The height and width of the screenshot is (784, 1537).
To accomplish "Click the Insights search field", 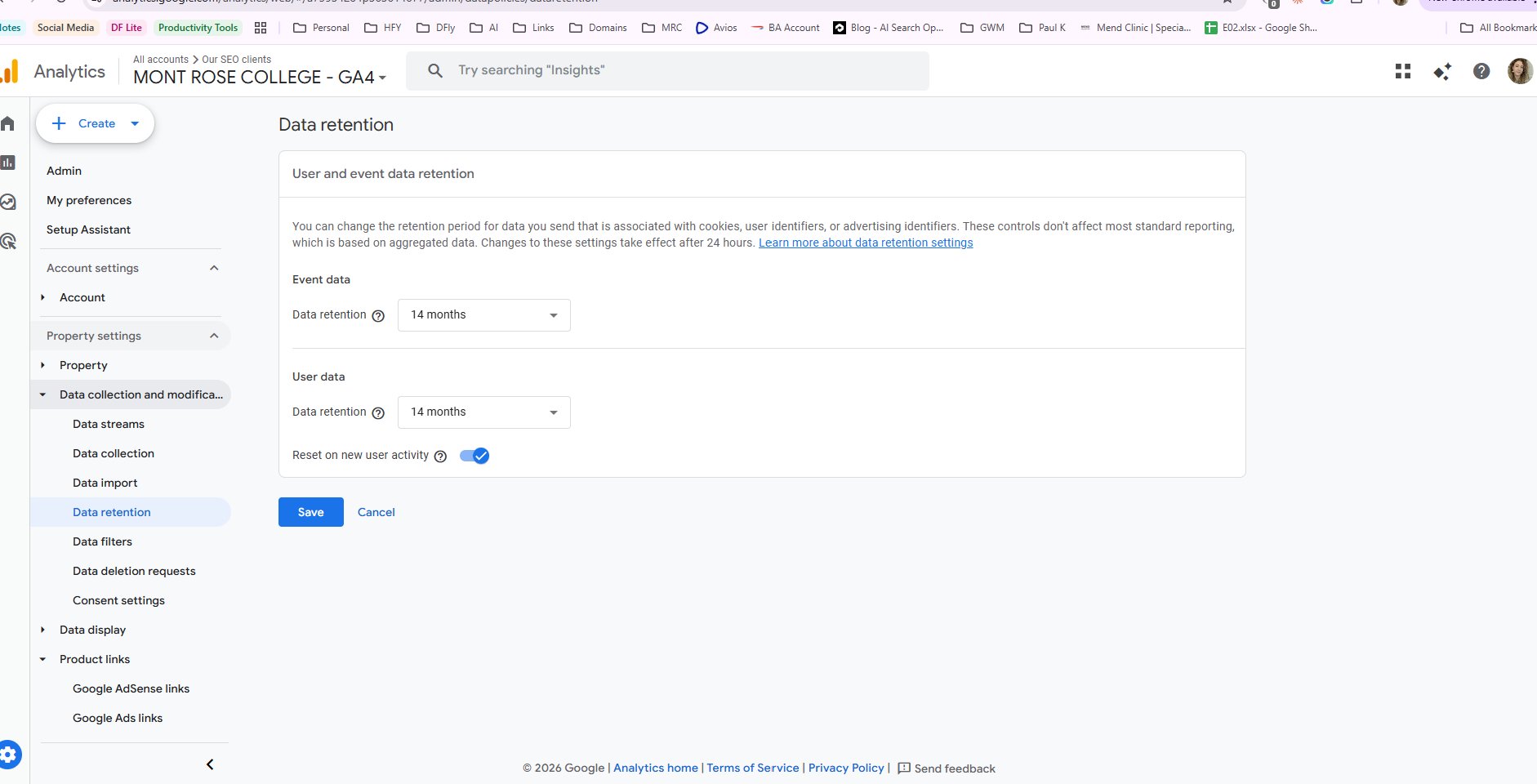I will 666,71.
